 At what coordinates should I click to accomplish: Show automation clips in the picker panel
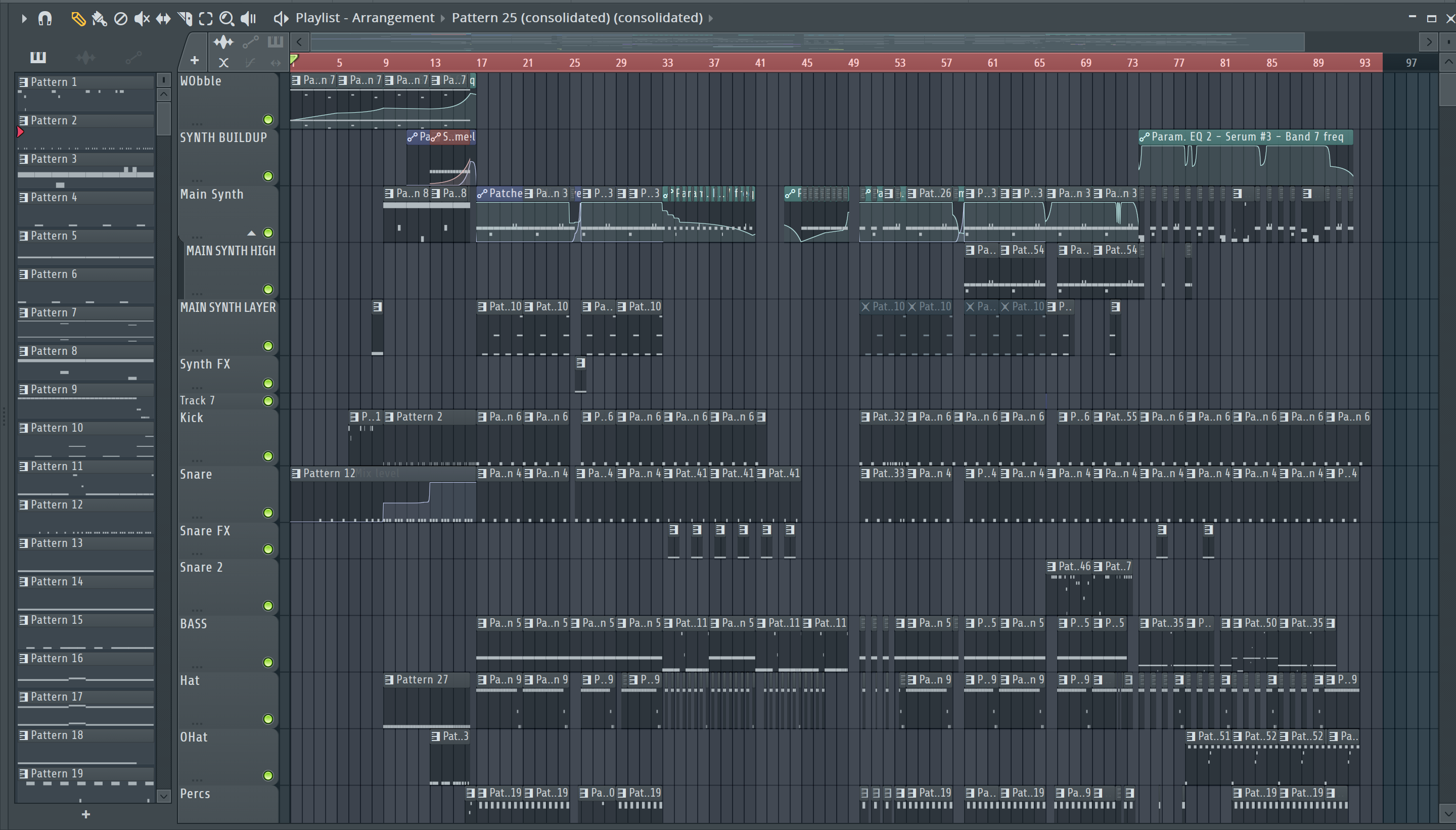pyautogui.click(x=133, y=57)
